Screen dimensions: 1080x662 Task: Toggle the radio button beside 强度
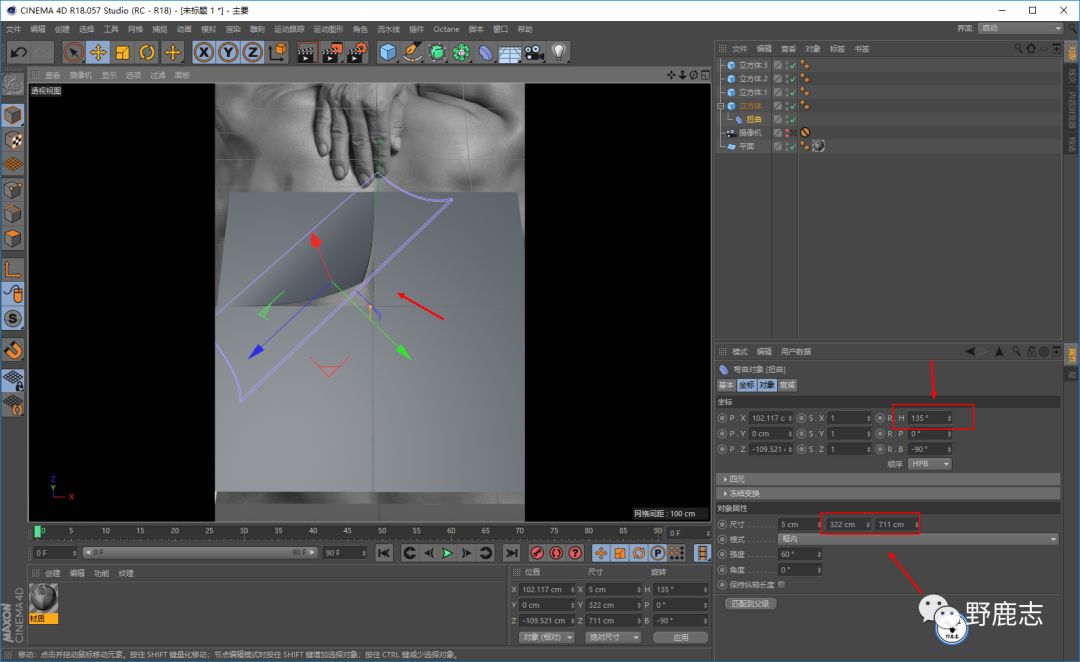[x=722, y=554]
